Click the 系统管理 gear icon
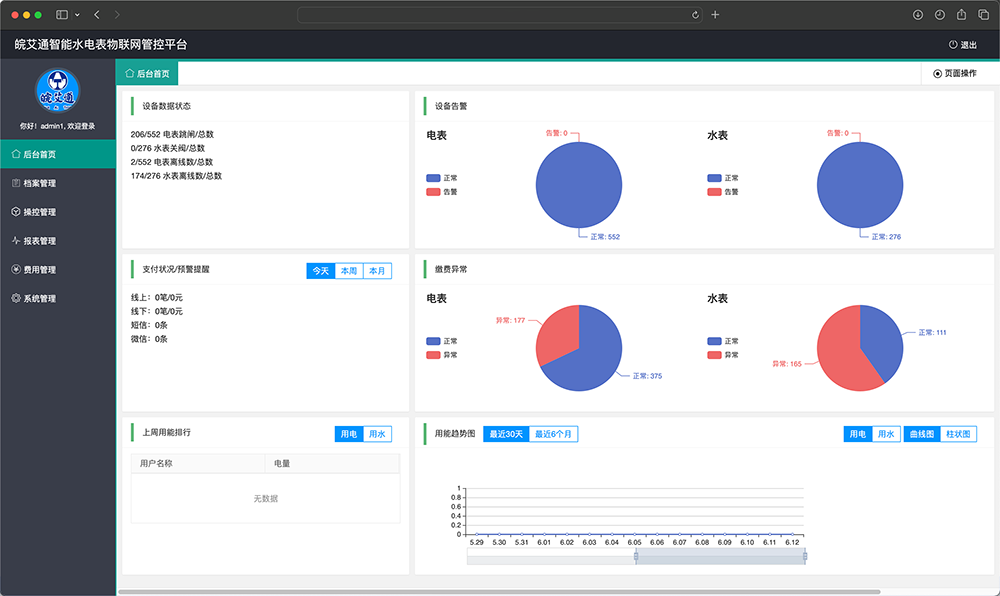1000x596 pixels. click(x=15, y=299)
